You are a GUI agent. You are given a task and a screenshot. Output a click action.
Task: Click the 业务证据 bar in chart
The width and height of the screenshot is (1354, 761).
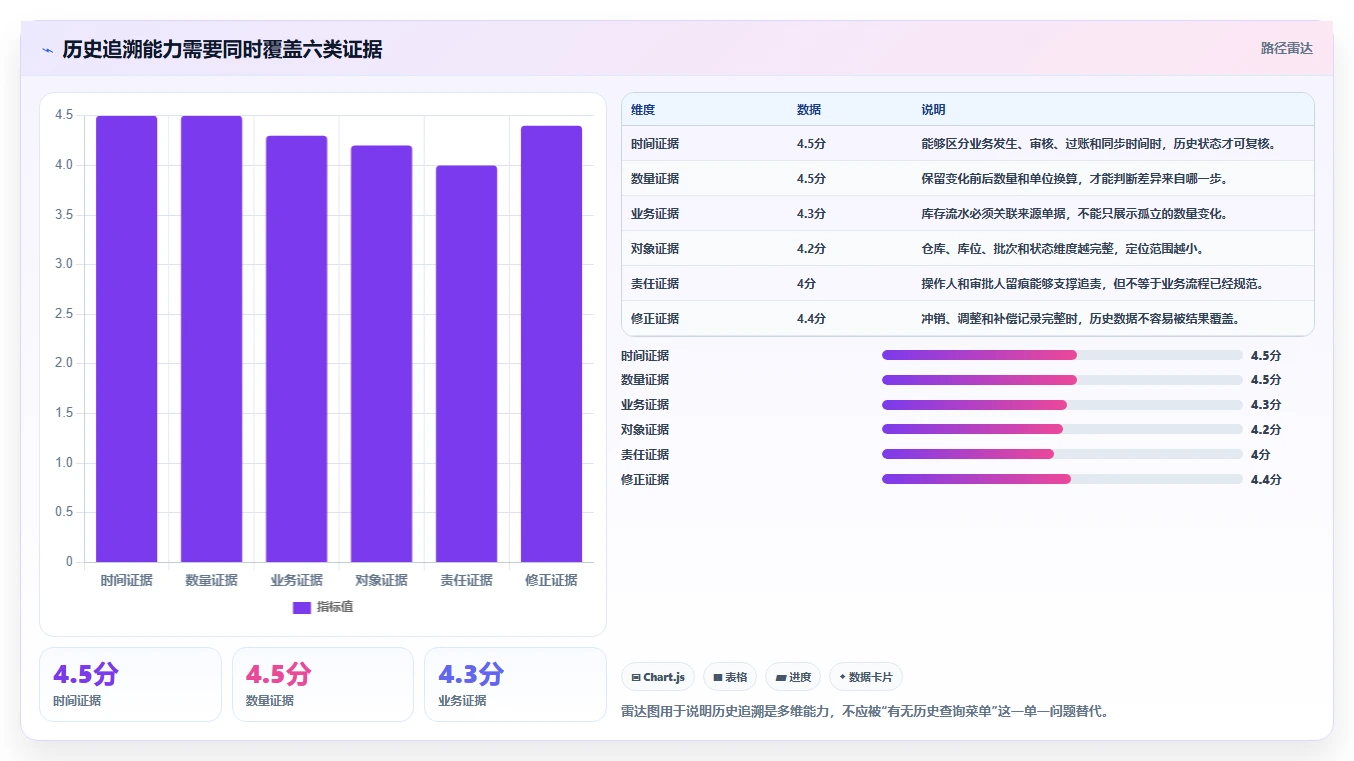point(297,349)
